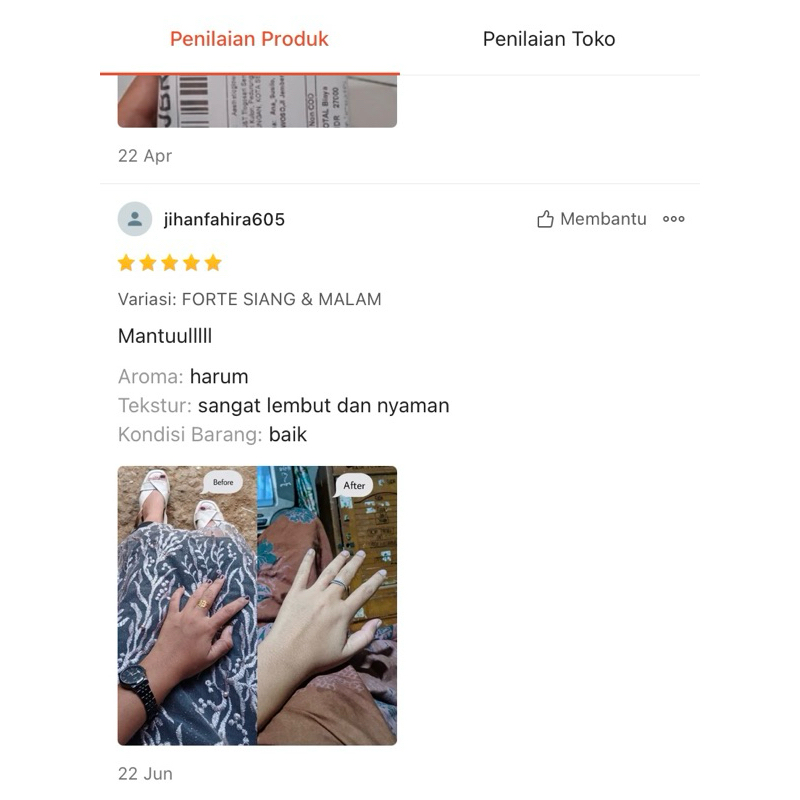Open the shipping label photo thumbnail
The width and height of the screenshot is (800, 800).
click(257, 101)
